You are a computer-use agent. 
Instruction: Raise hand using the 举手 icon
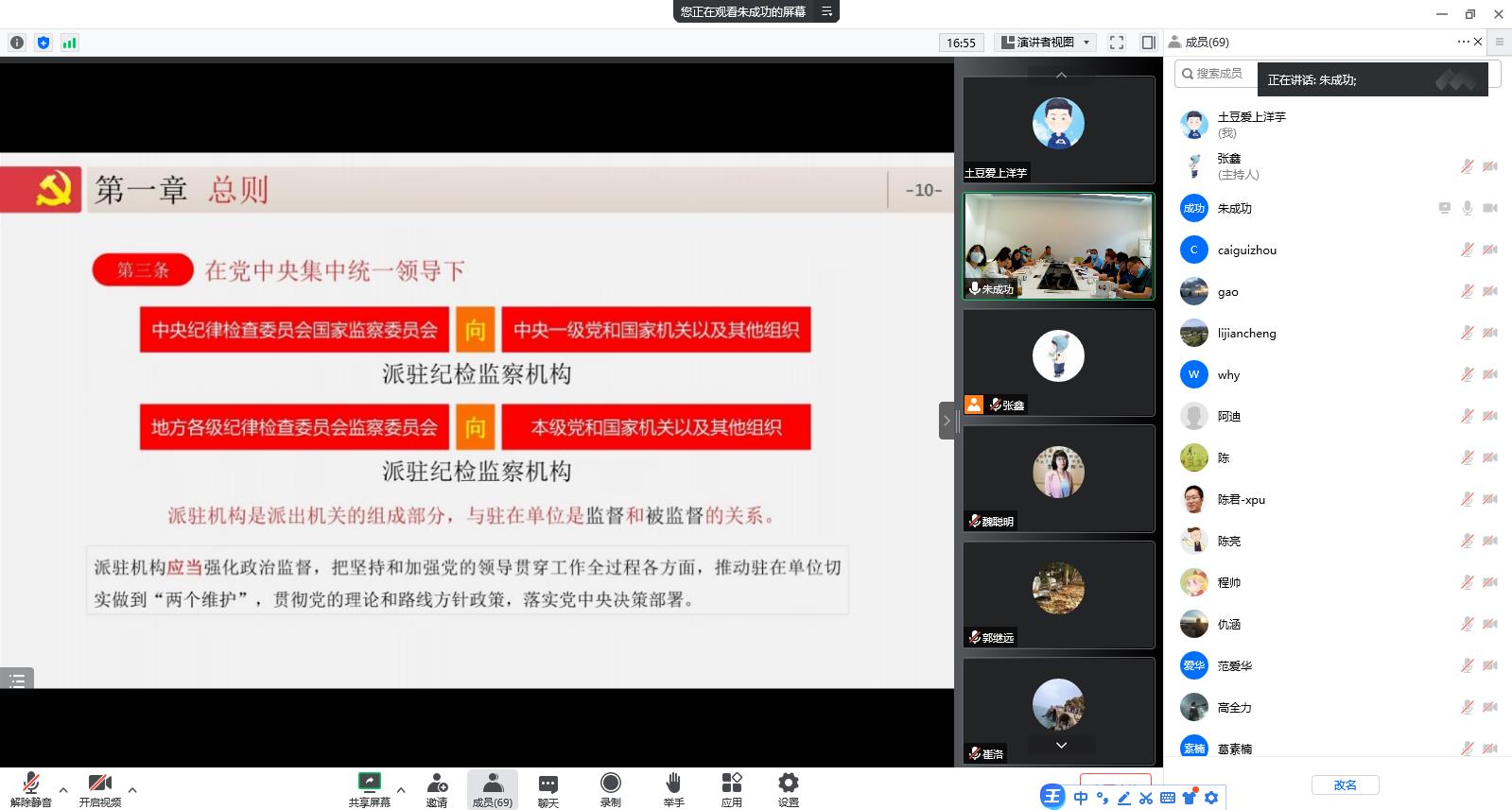point(673,788)
